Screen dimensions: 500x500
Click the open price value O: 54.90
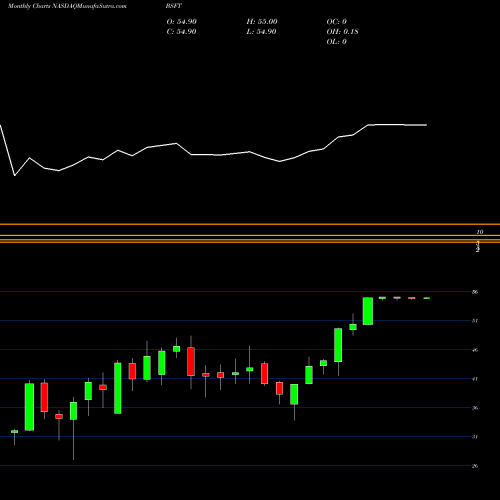point(182,22)
